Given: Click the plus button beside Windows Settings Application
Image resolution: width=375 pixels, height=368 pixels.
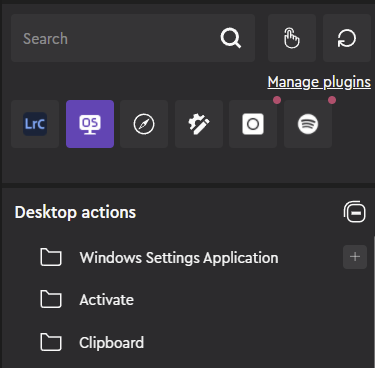Looking at the screenshot, I should (355, 257).
